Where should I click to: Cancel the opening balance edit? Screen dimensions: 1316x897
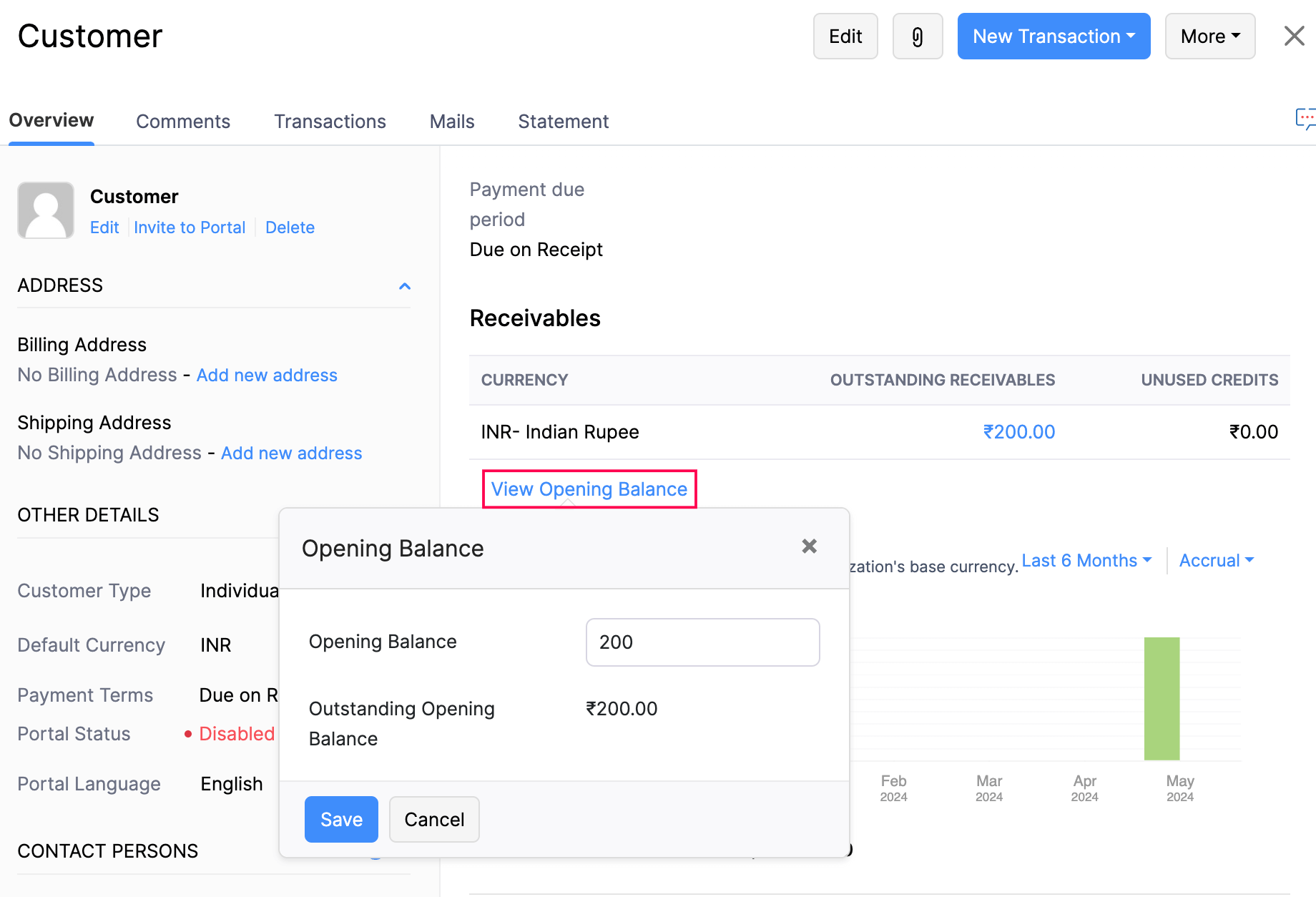tap(434, 819)
